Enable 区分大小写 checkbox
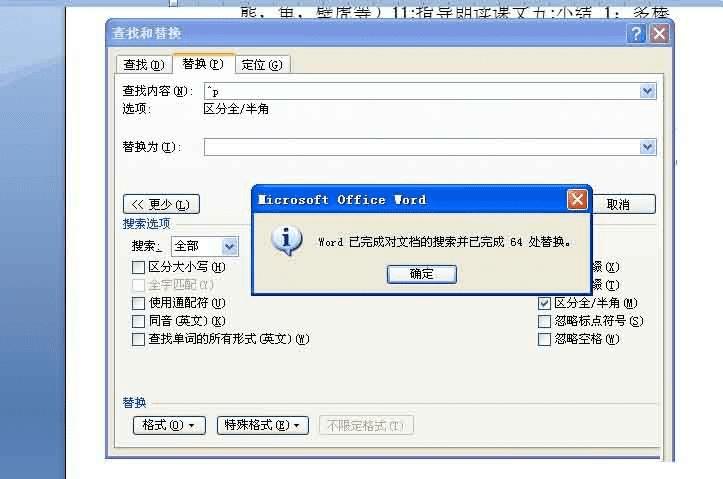Viewport: 723px width, 479px height. click(138, 267)
